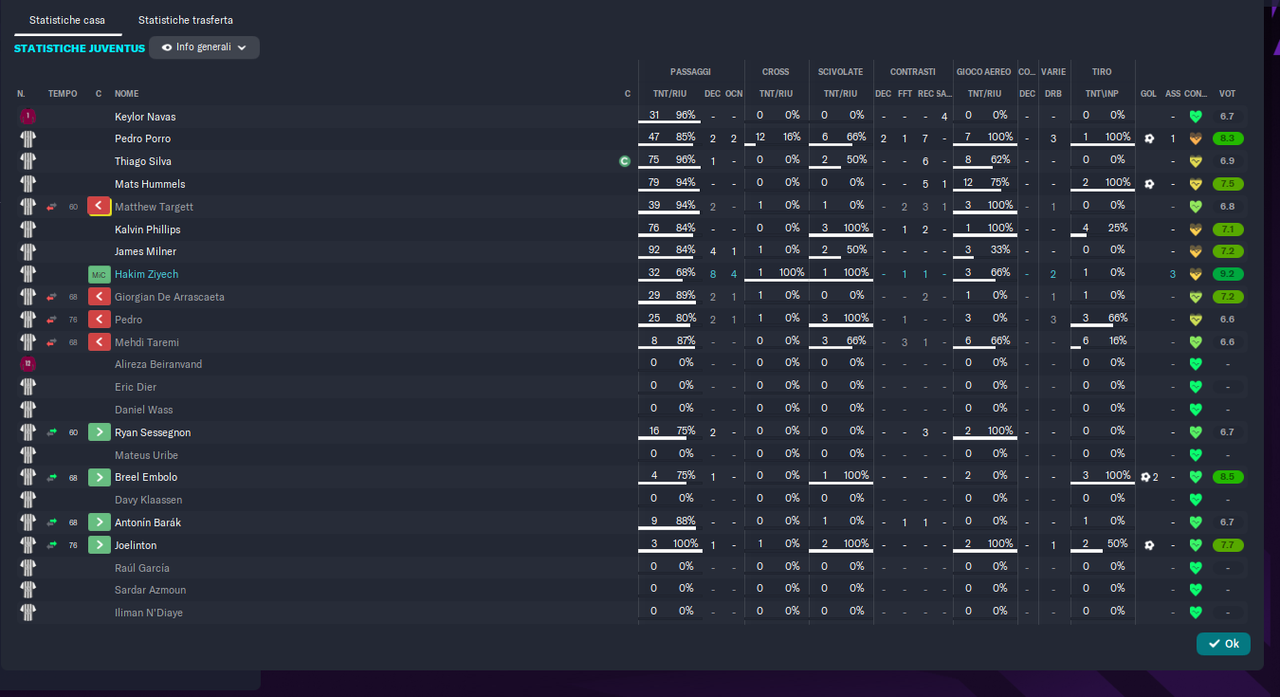1280x697 pixels.
Task: Click STATISTICHE JUVENTUS heading
Action: 79,48
